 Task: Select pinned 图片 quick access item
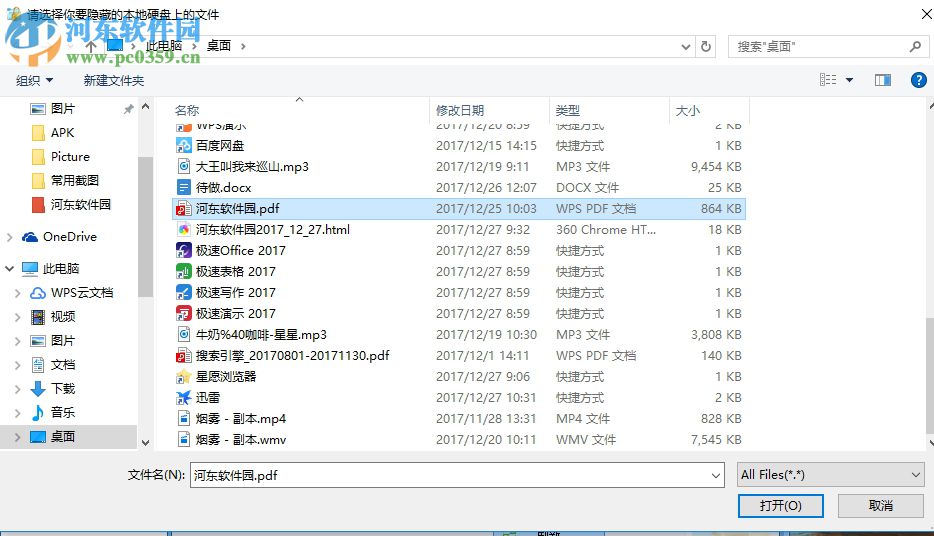54,109
